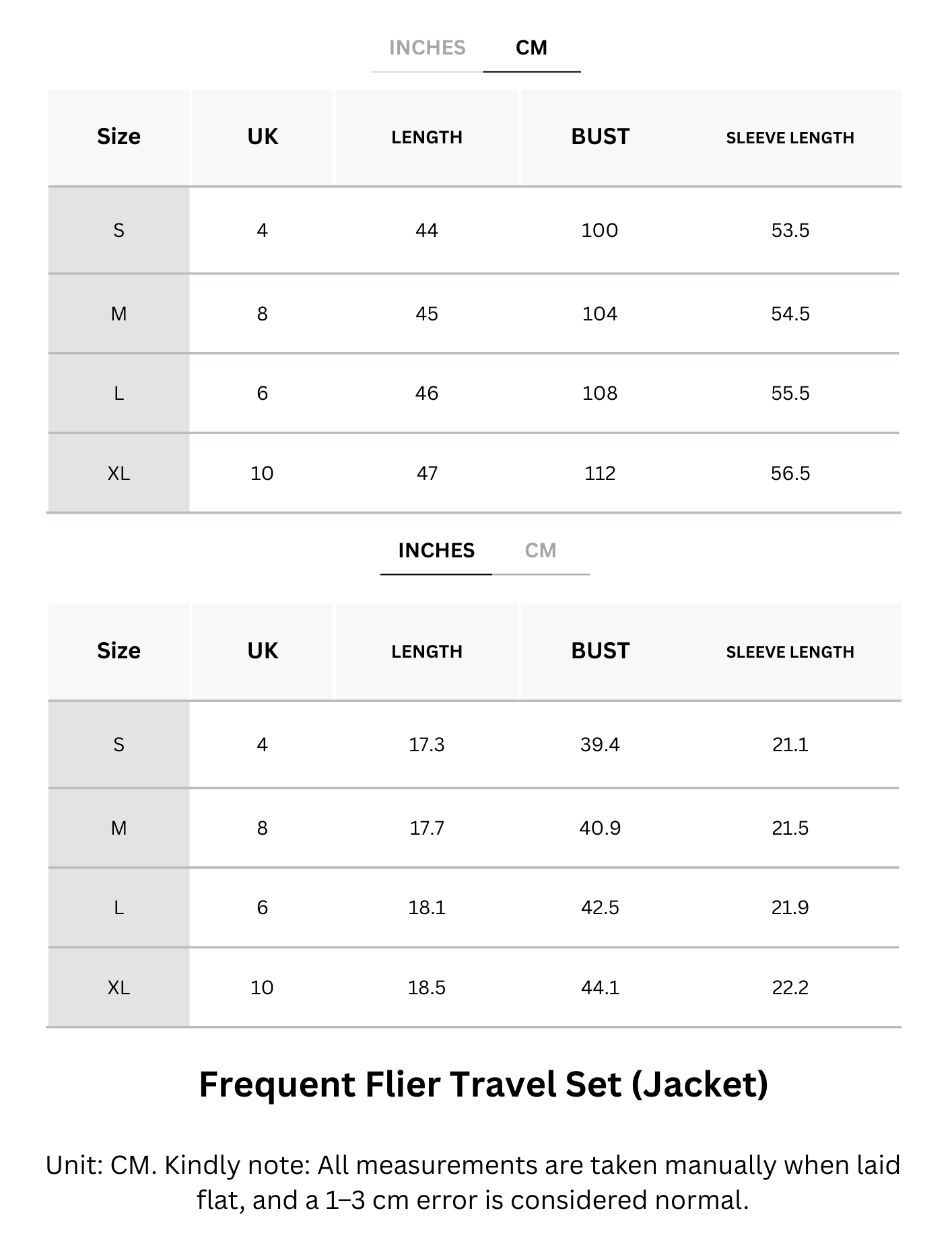Viewport: 952px width, 1246px height.
Task: Select the S size row label in the inches table
Action: click(118, 745)
